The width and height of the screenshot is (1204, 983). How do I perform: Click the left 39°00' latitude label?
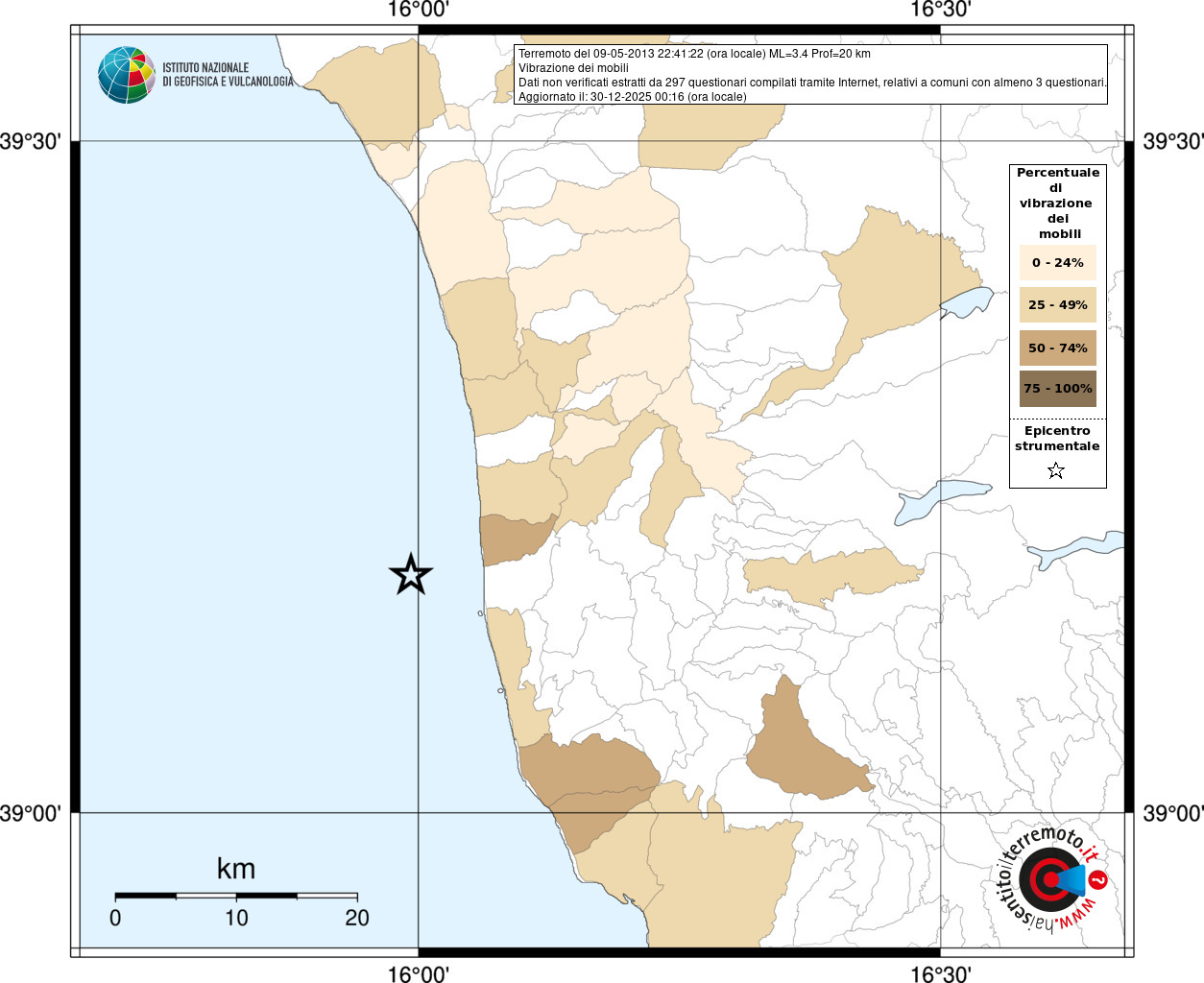[31, 814]
